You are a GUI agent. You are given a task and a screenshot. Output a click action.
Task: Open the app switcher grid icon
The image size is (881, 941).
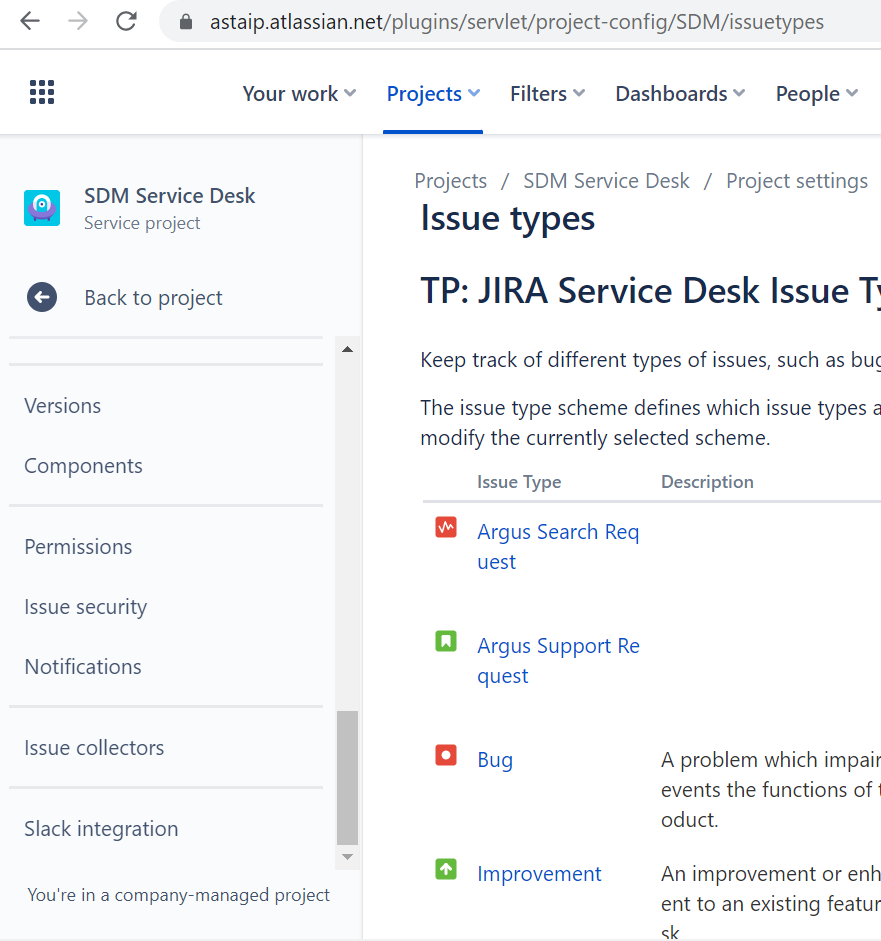42,92
